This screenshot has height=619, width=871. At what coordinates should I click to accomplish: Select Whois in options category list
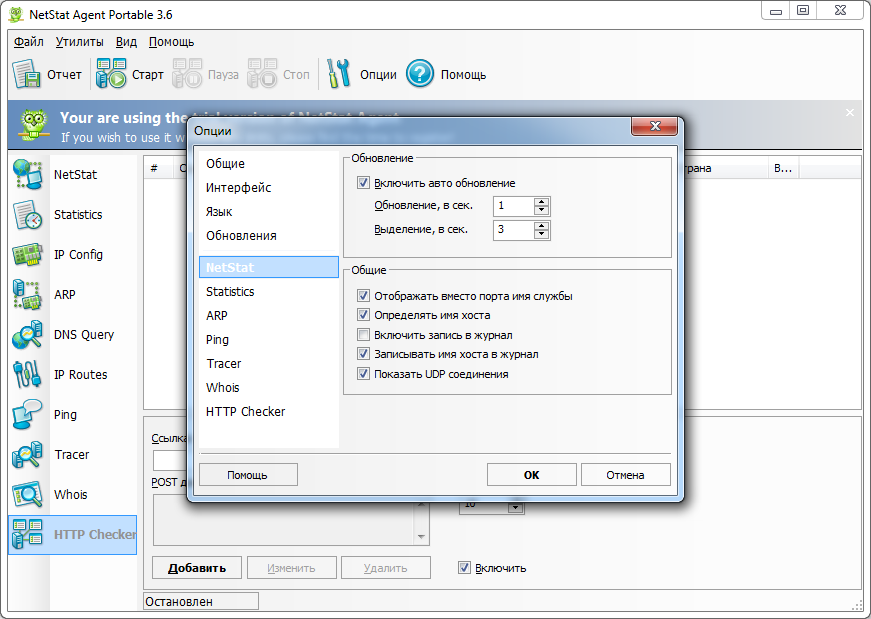tap(268, 387)
